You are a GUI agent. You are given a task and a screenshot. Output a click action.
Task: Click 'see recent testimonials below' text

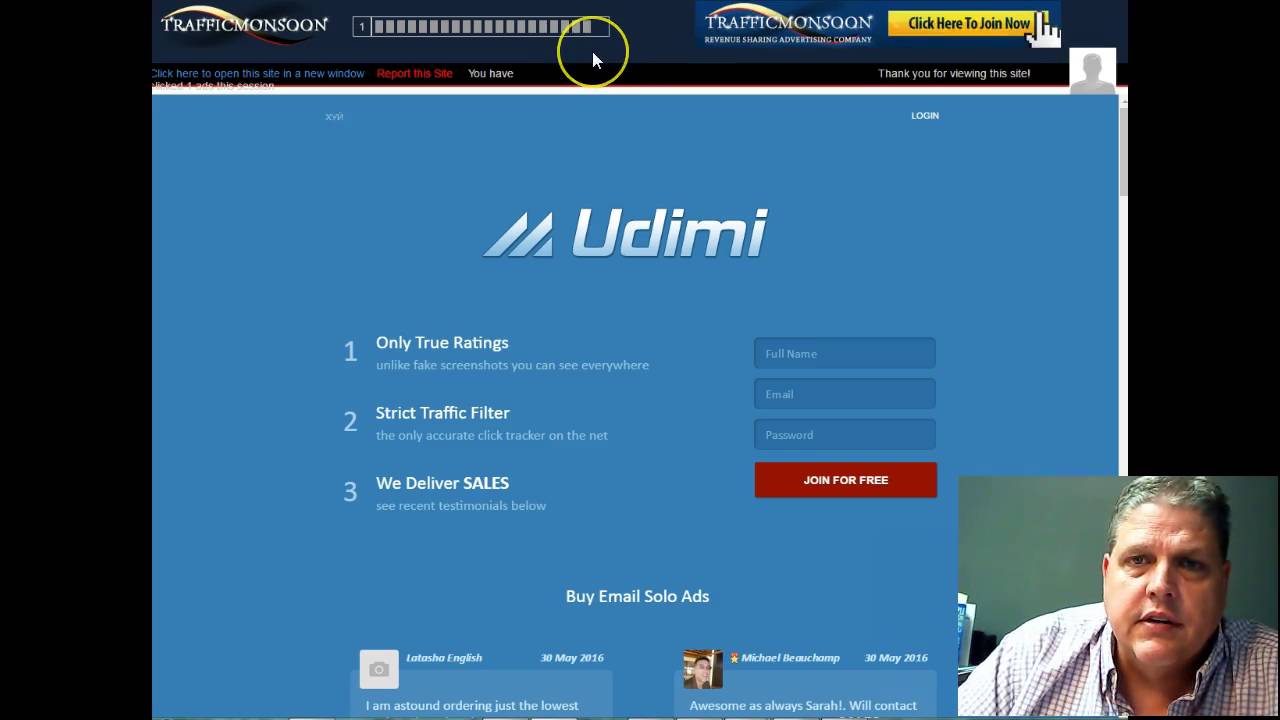[461, 506]
